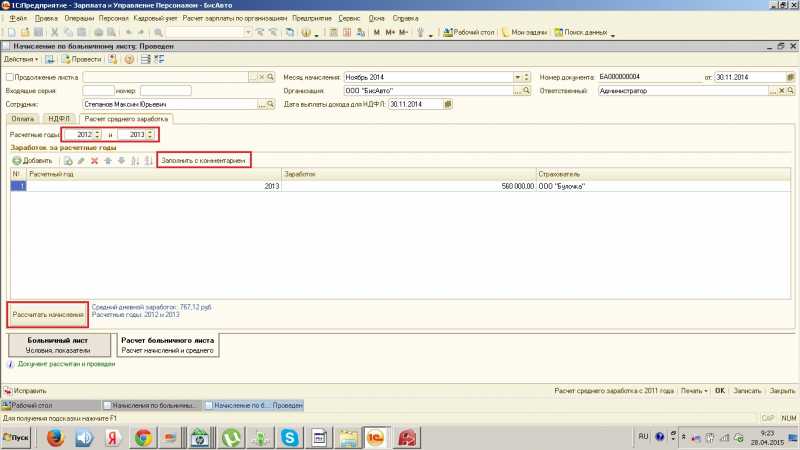The height and width of the screenshot is (450, 800).
Task: Open lookup magnifier for Сотрудник field
Action: [270, 104]
